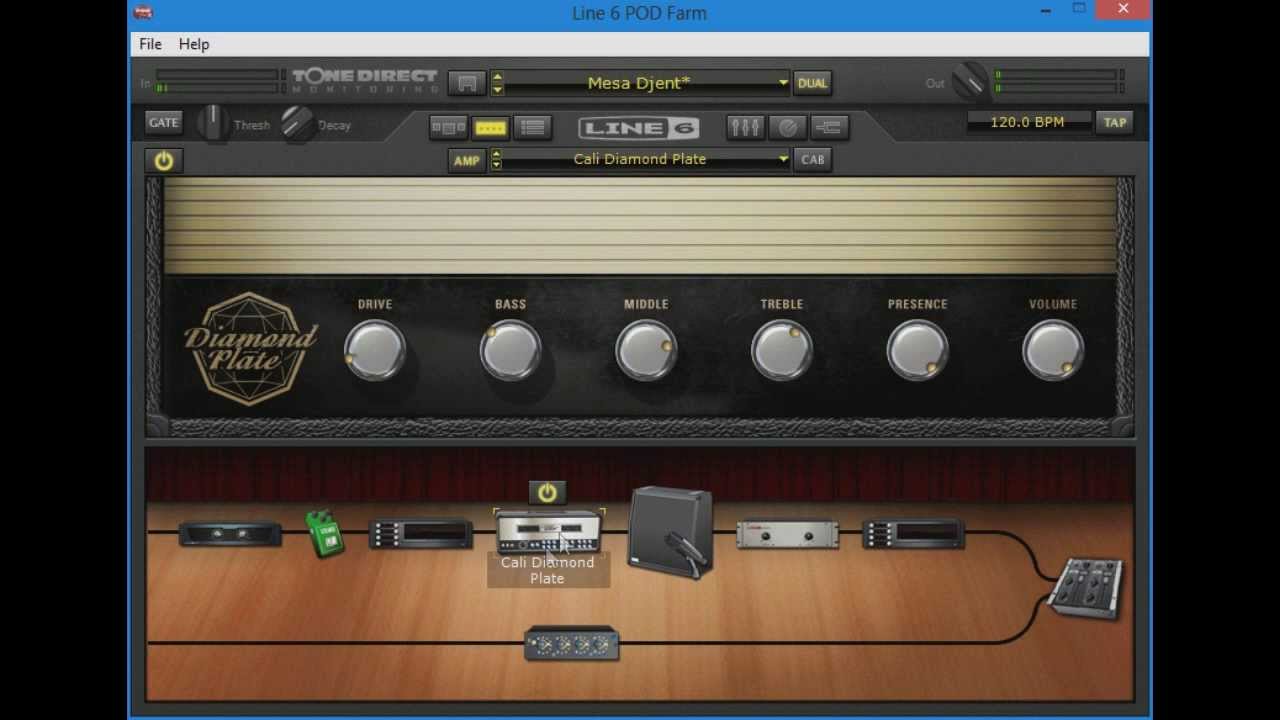
Task: Open the tuner view icon
Action: [x=787, y=127]
